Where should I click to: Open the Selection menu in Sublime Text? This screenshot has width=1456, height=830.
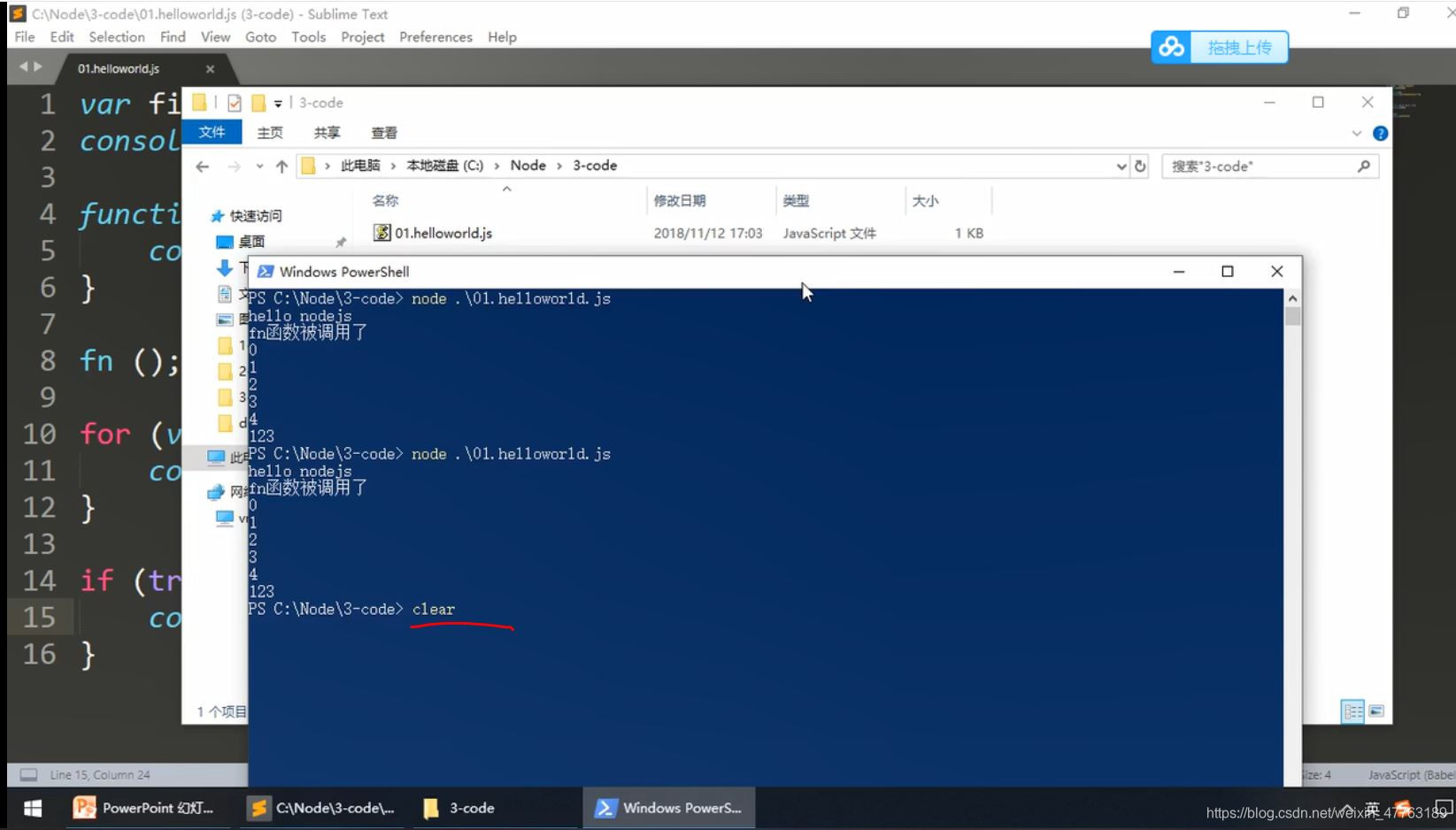click(117, 37)
